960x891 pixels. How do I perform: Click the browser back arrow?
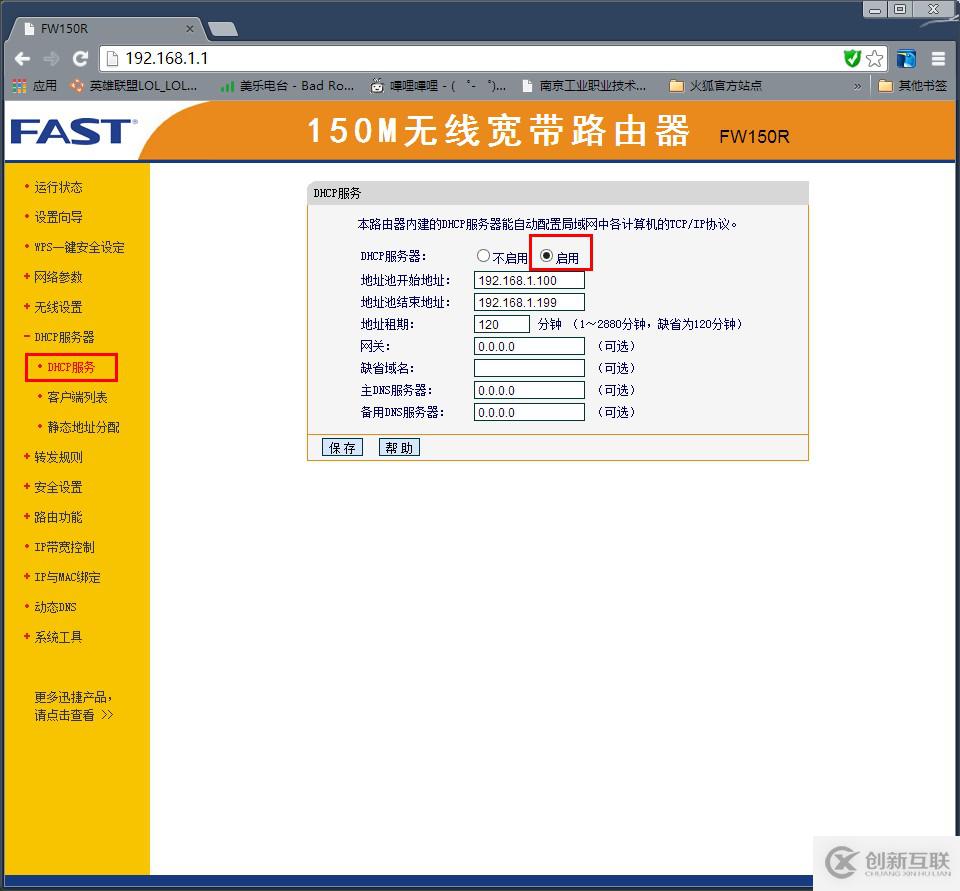[x=22, y=59]
